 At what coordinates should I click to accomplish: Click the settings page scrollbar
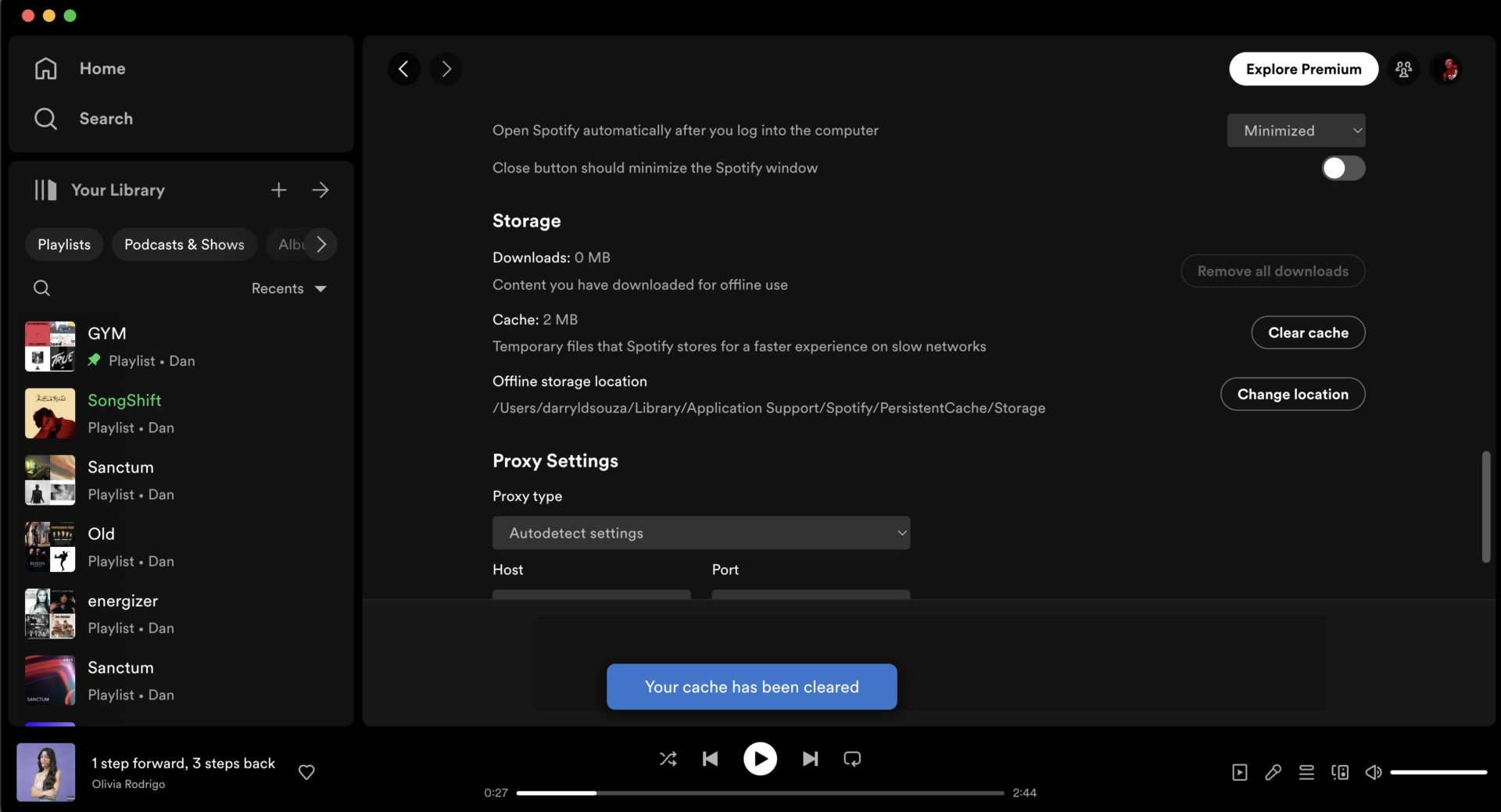point(1486,506)
